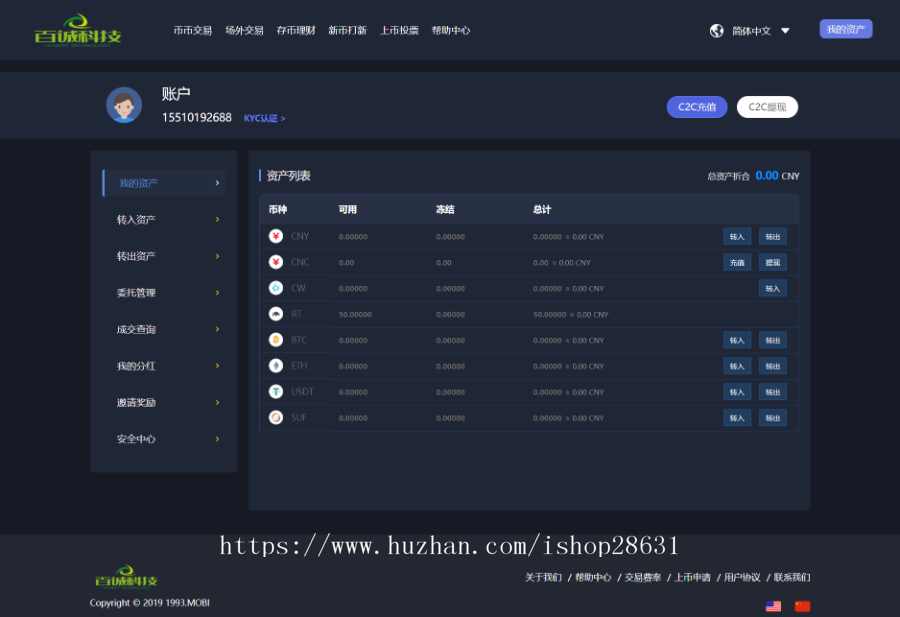Image resolution: width=900 pixels, height=617 pixels.
Task: Click the C2C充值 button
Action: [697, 107]
